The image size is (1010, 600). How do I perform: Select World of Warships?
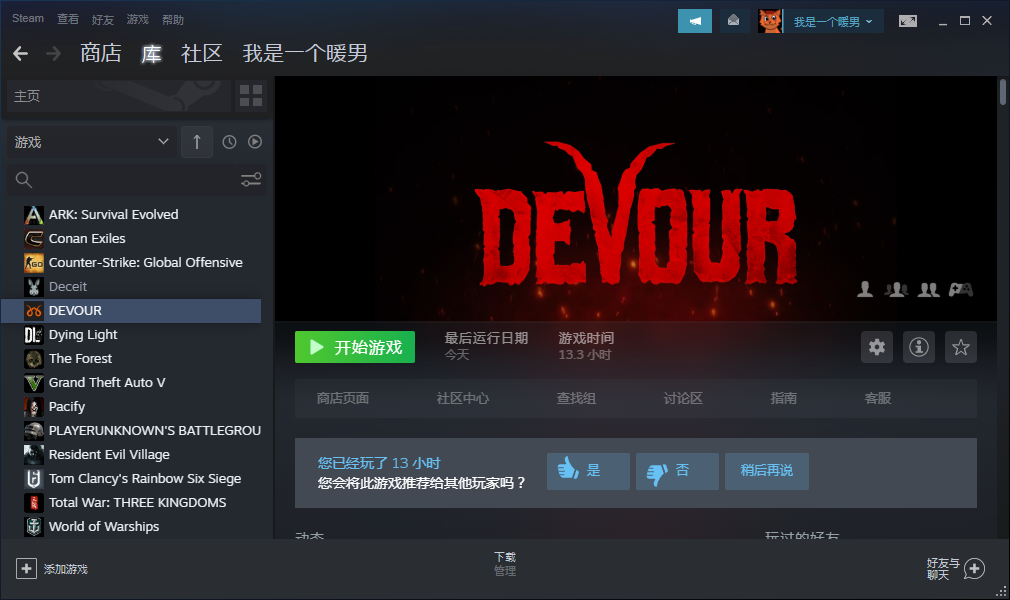tap(131, 527)
